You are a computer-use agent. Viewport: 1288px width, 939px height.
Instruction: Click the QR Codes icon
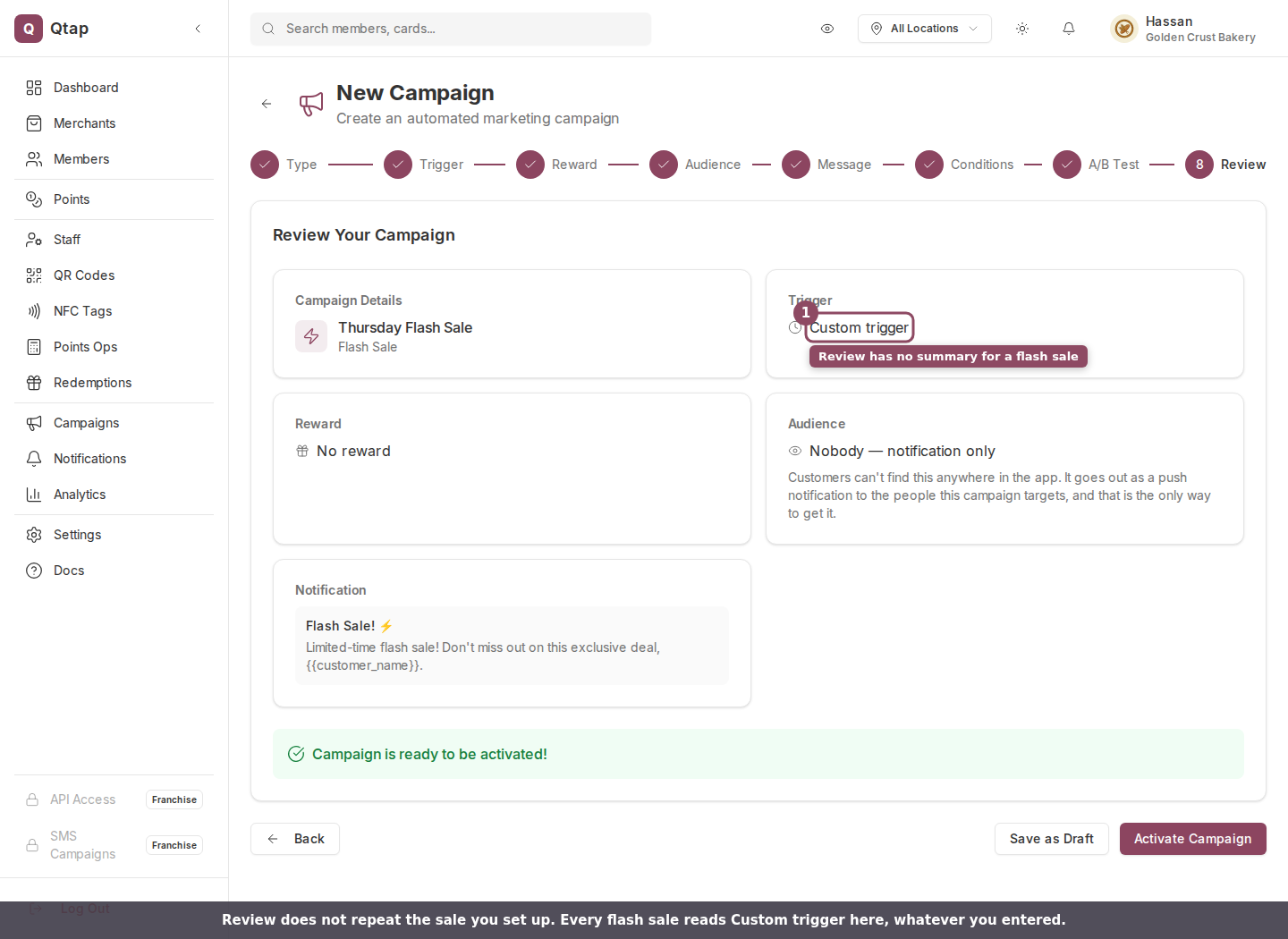(34, 275)
